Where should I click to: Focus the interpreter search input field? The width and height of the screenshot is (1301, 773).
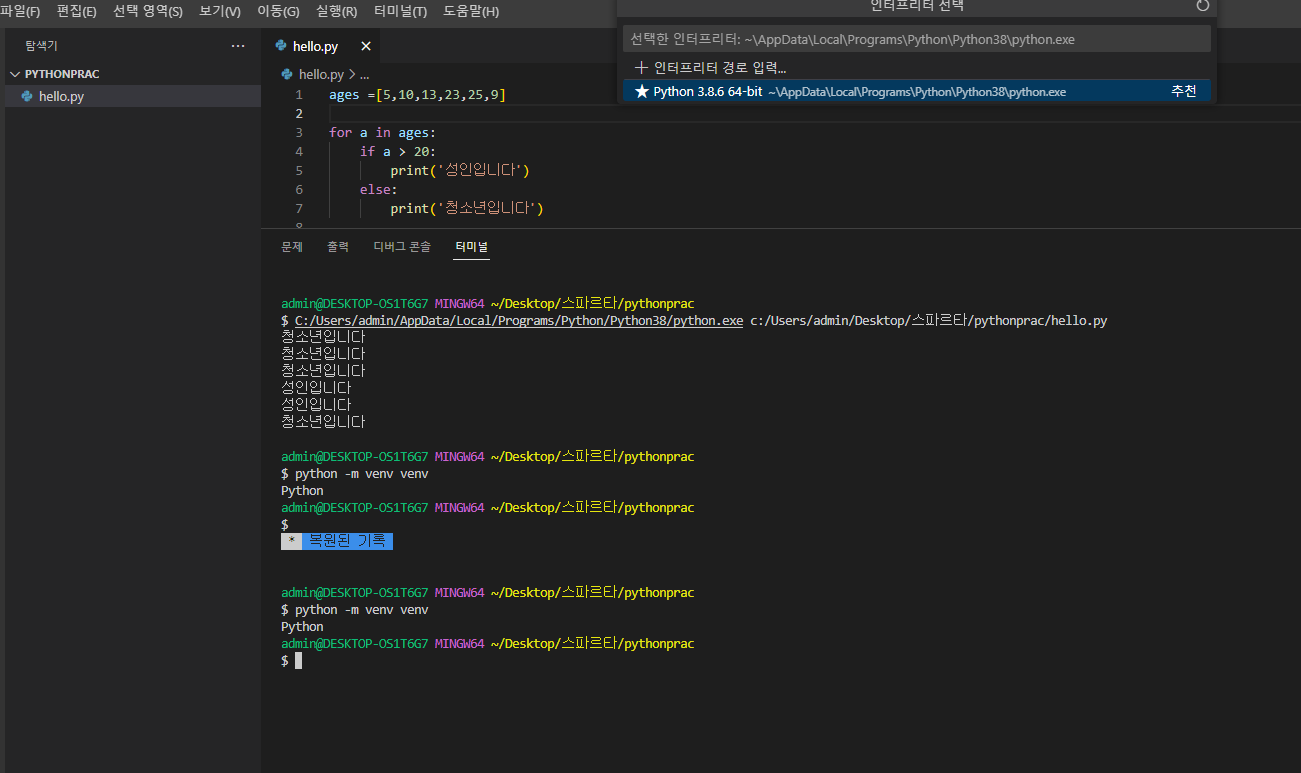tap(916, 39)
